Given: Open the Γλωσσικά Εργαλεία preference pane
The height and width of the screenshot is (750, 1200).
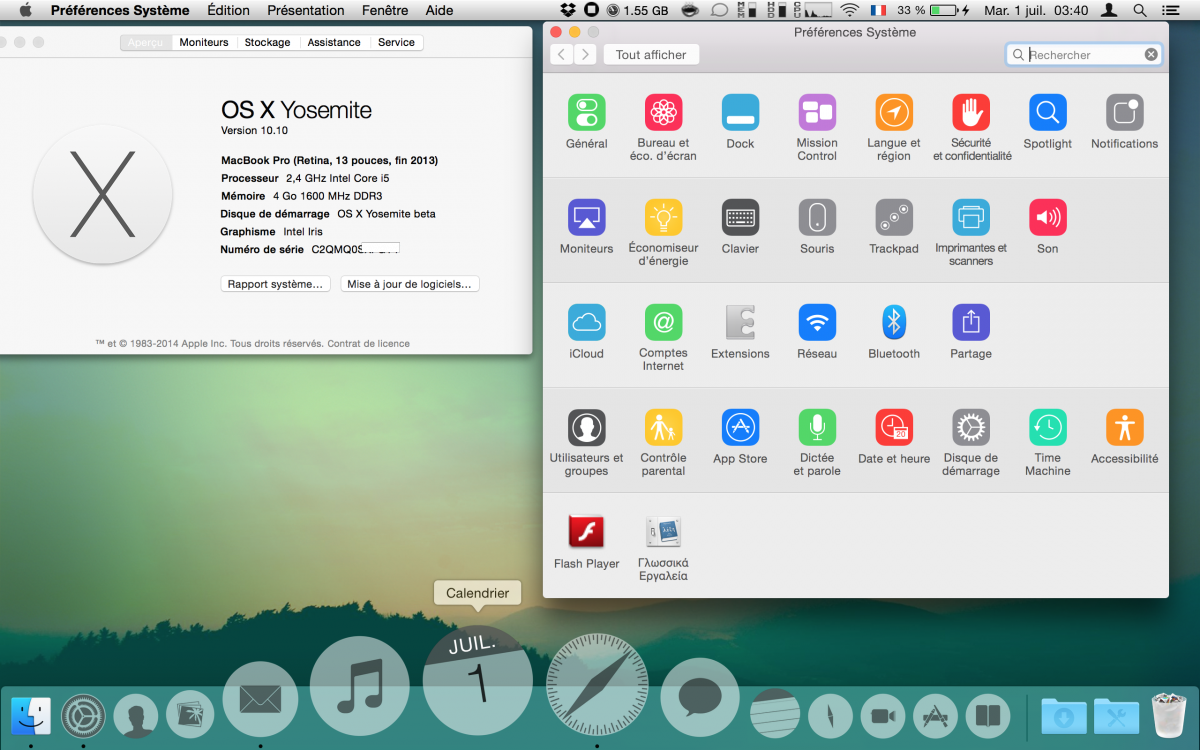Looking at the screenshot, I should coord(663,532).
